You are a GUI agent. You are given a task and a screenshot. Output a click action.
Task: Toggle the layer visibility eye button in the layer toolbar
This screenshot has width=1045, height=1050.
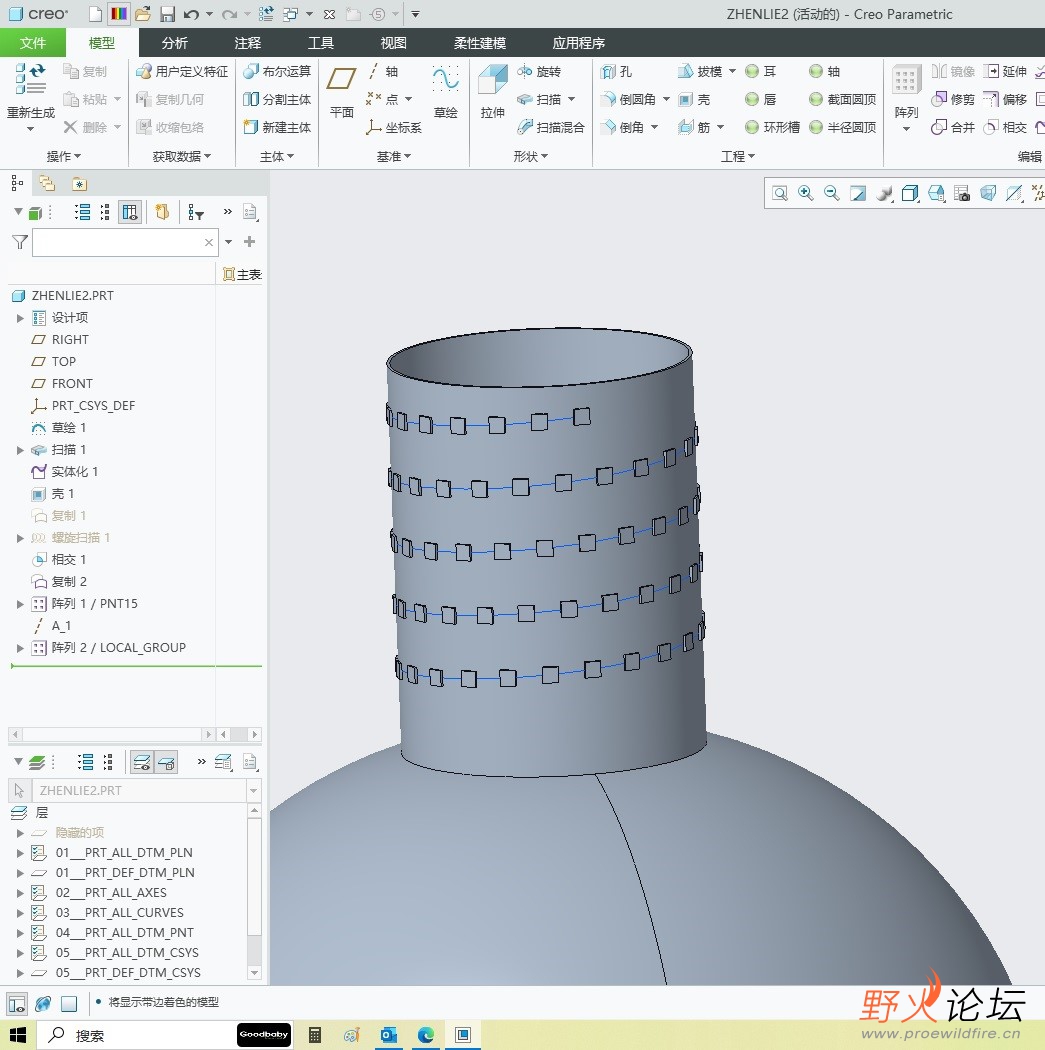pyautogui.click(x=142, y=762)
